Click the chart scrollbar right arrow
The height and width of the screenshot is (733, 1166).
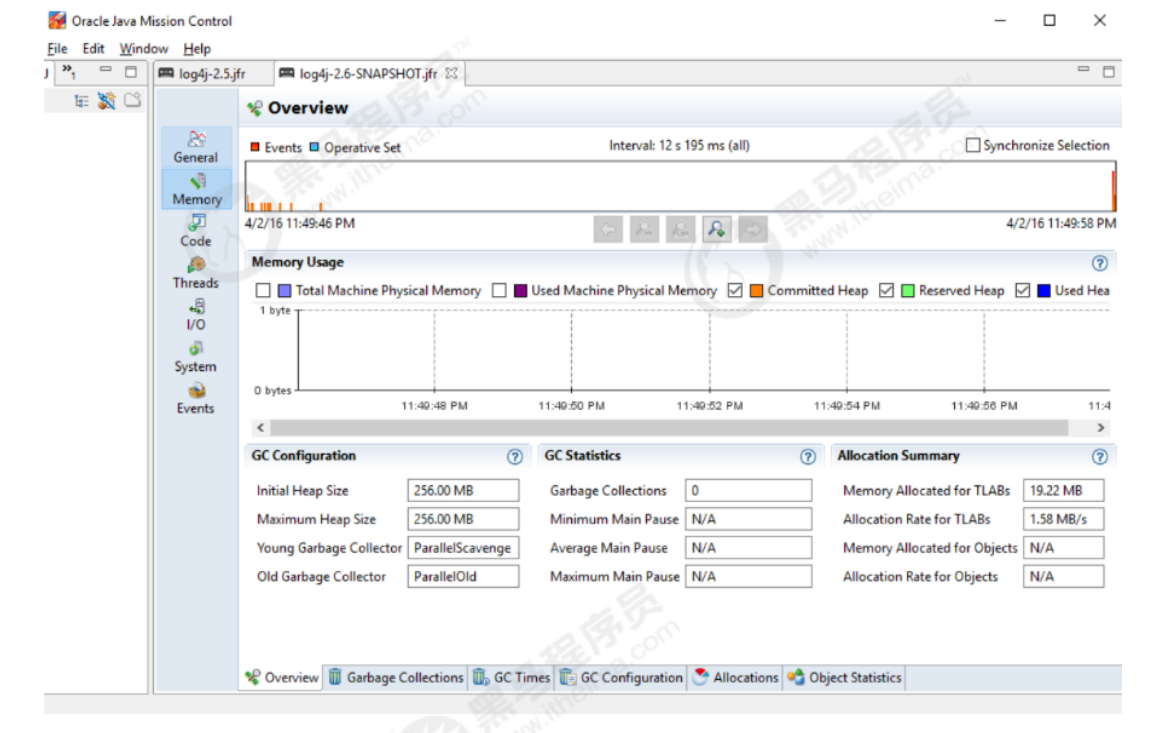(1101, 428)
